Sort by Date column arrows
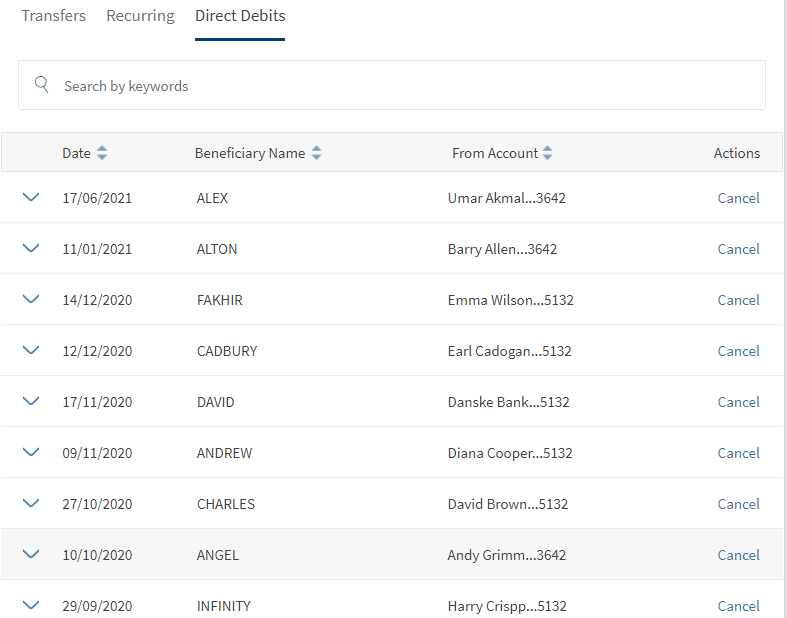Viewport: 787px width, 618px height. [102, 153]
